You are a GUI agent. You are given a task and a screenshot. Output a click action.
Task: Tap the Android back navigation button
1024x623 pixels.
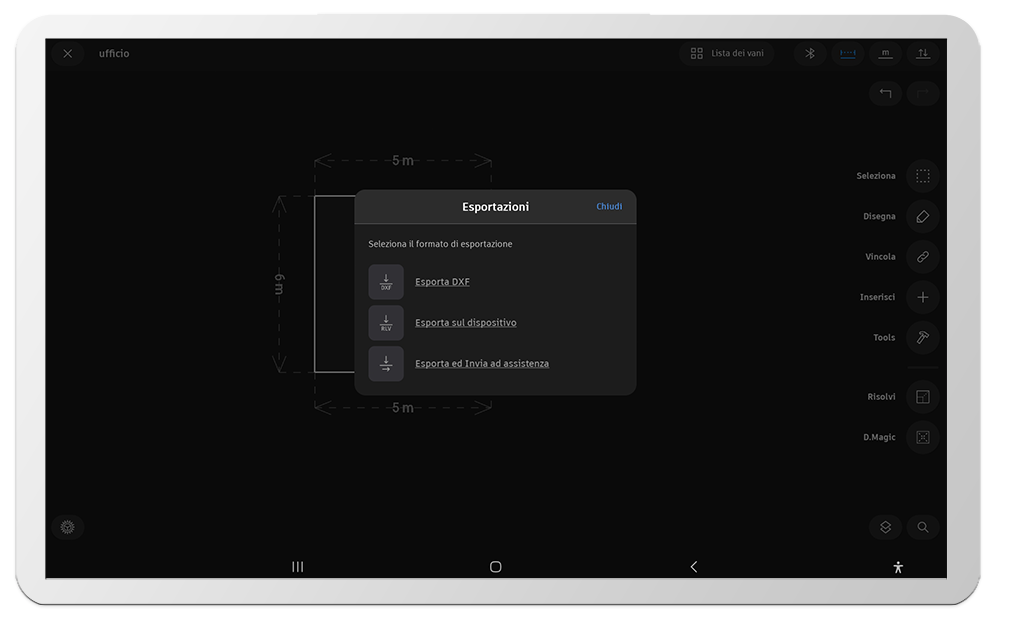tap(694, 567)
